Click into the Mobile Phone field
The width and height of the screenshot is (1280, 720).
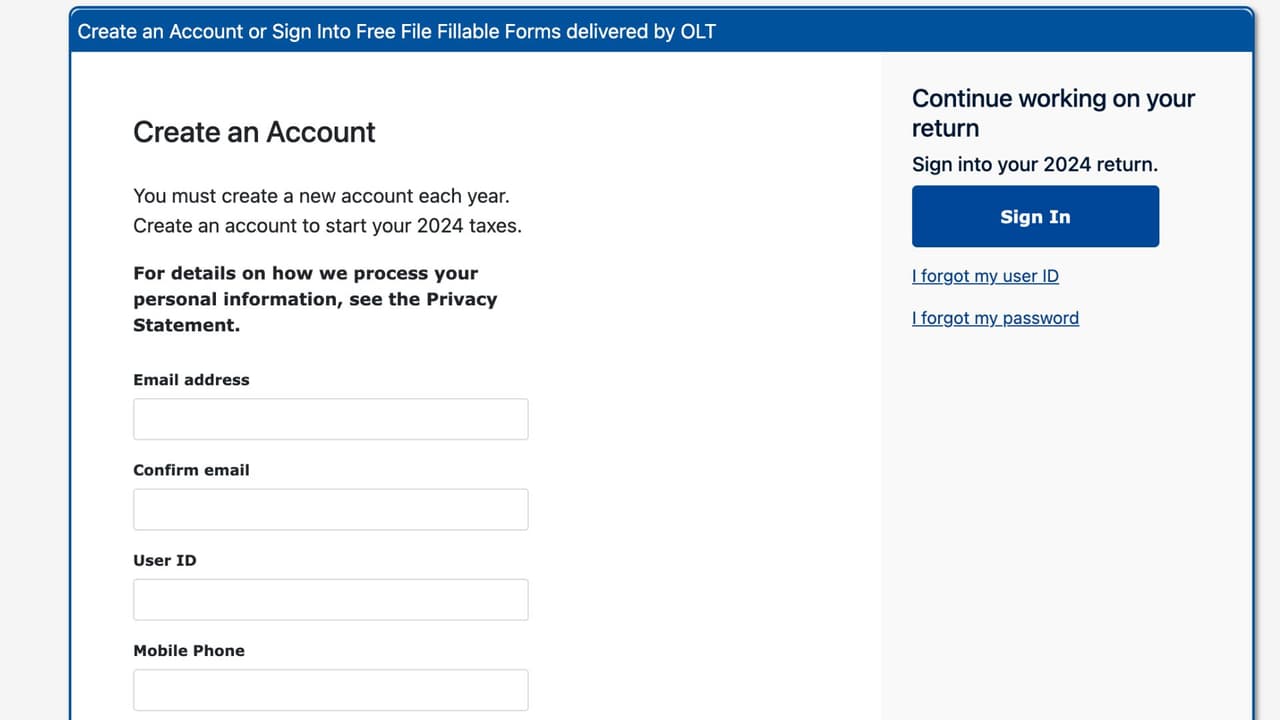pyautogui.click(x=330, y=689)
